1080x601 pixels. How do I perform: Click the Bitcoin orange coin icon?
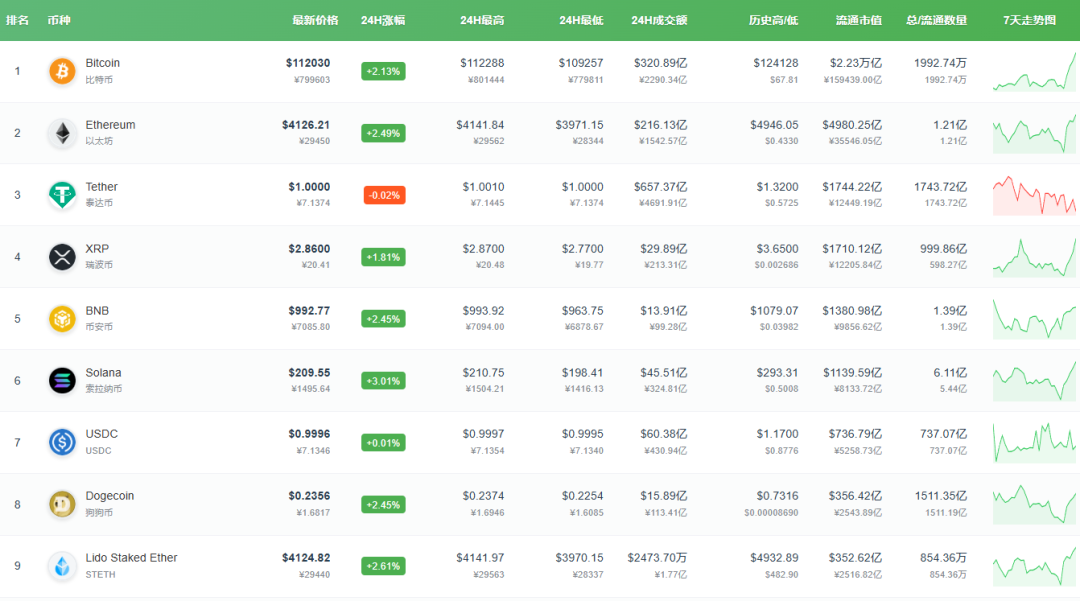pyautogui.click(x=62, y=71)
